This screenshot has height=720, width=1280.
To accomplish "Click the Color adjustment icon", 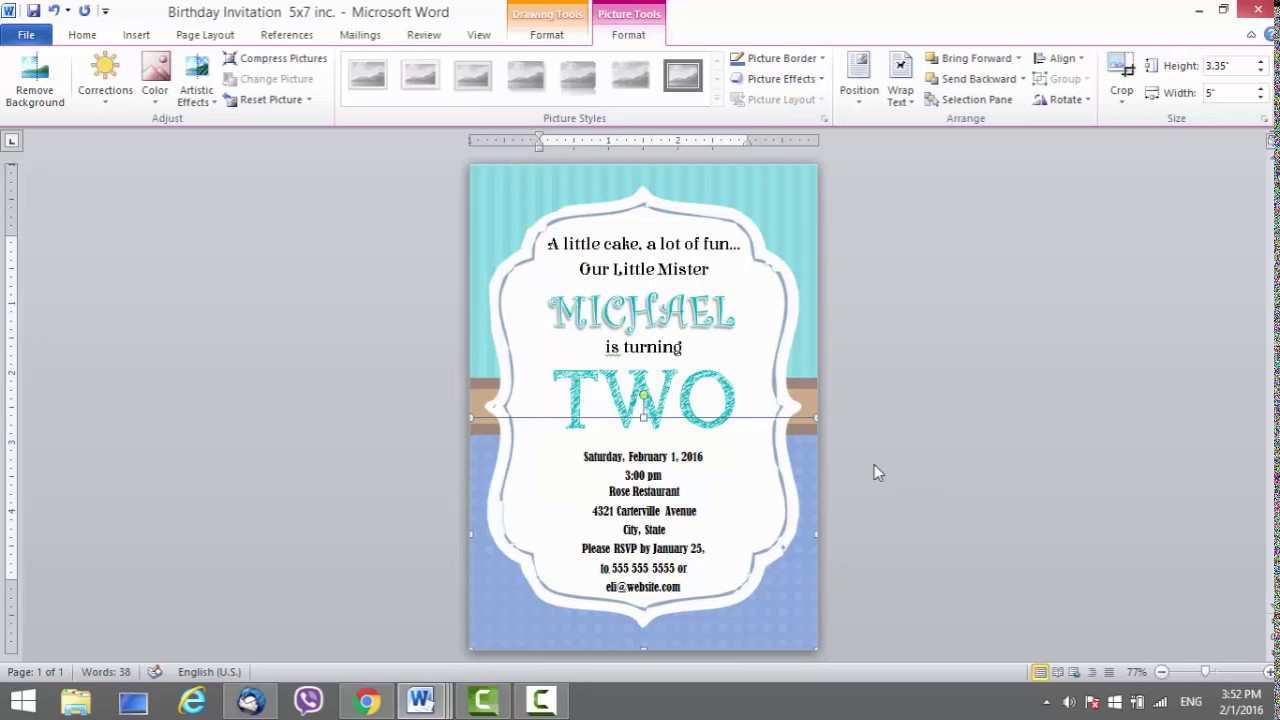I will (x=154, y=65).
